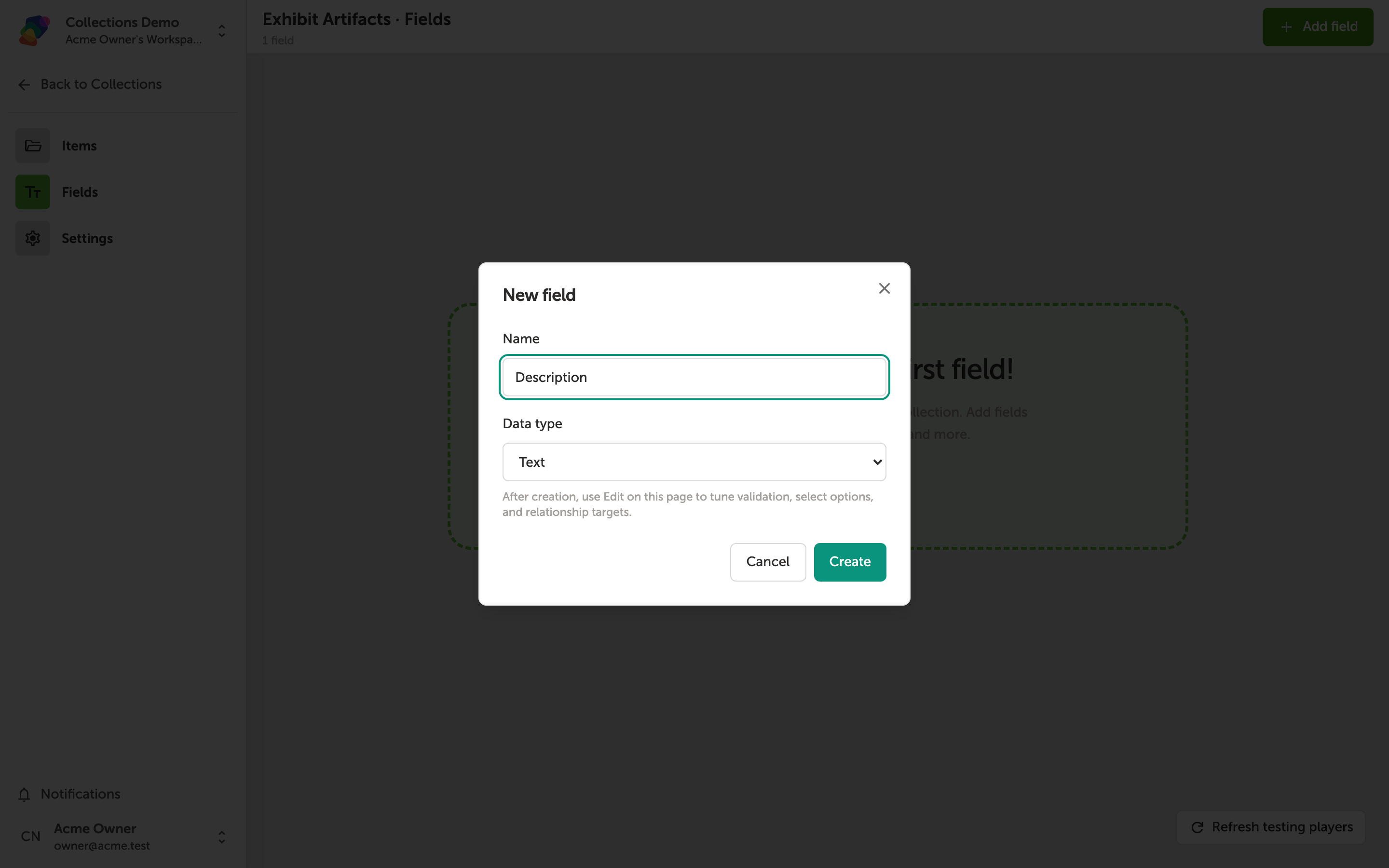Image resolution: width=1389 pixels, height=868 pixels.
Task: Open the Items folder icon
Action: point(33,146)
